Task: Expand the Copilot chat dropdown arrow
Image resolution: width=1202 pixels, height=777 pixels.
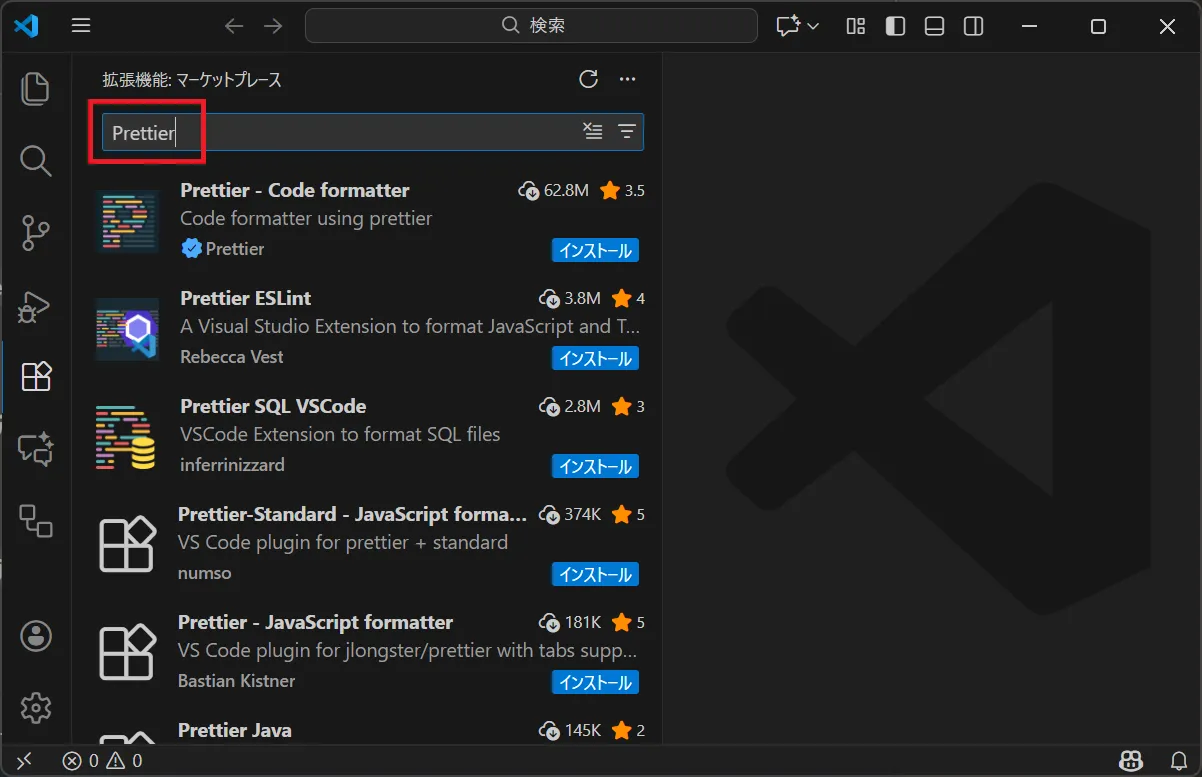Action: click(x=813, y=27)
